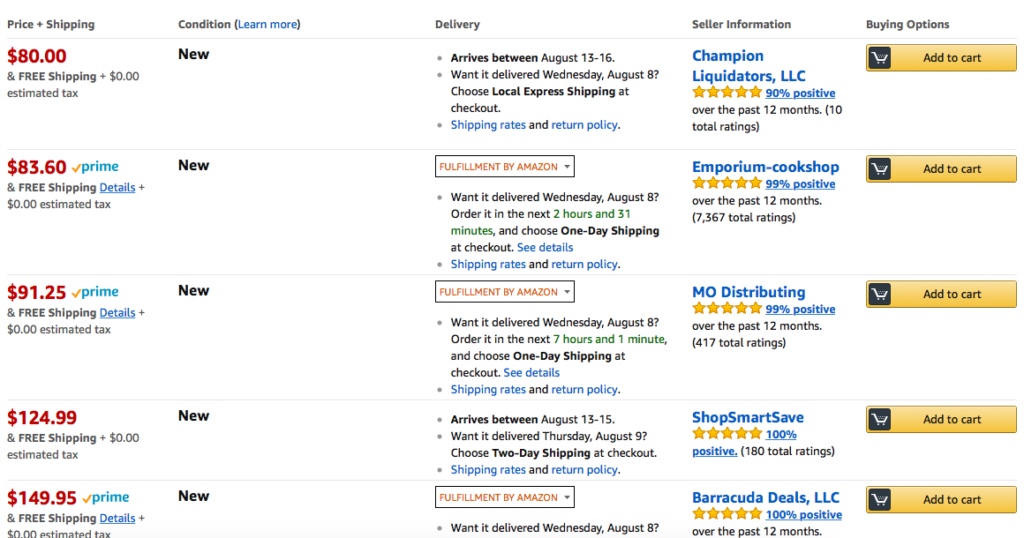
Task: Open Details link under $91.25 price
Action: [118, 313]
